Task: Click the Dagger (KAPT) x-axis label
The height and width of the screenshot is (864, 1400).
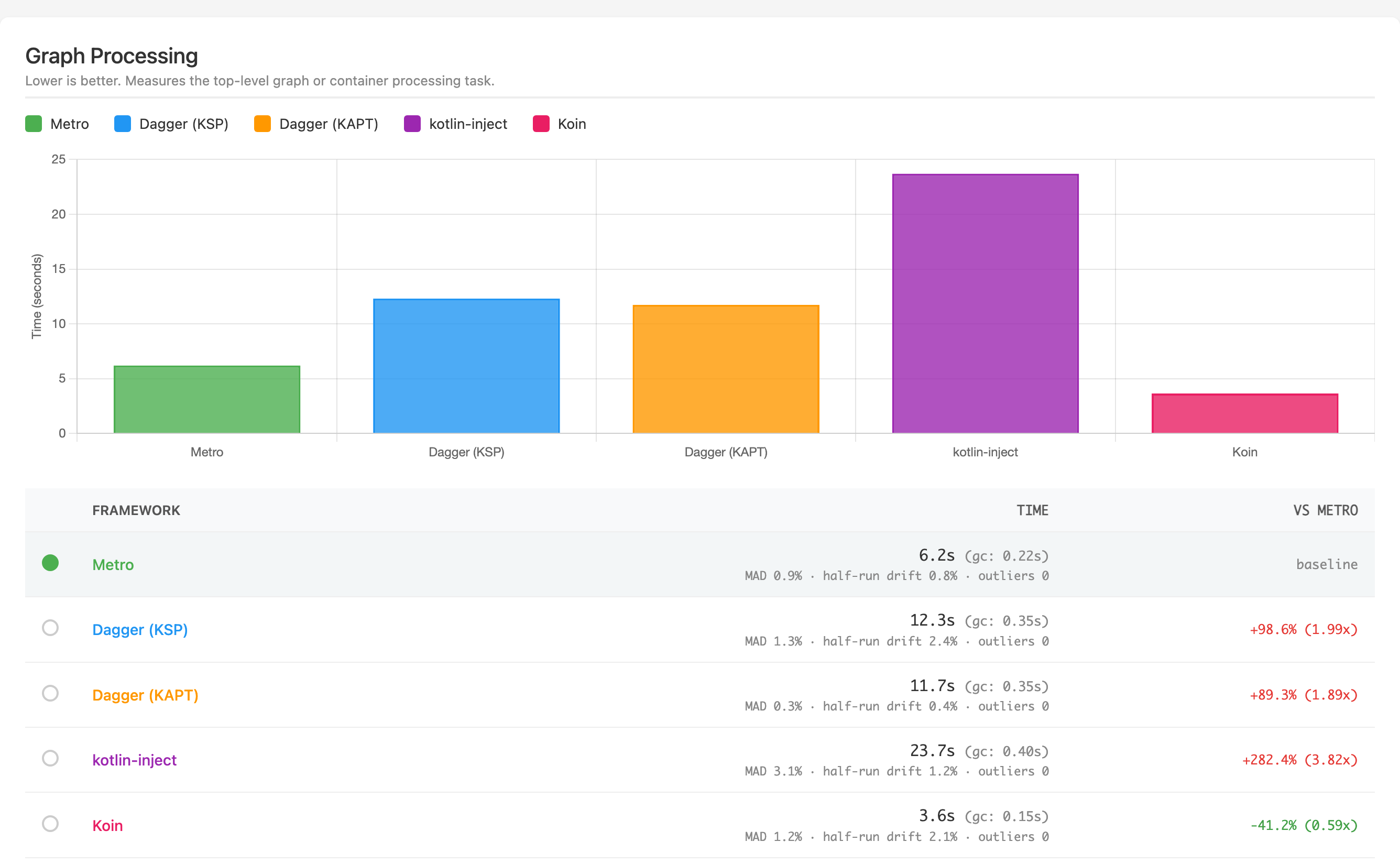Action: click(726, 452)
